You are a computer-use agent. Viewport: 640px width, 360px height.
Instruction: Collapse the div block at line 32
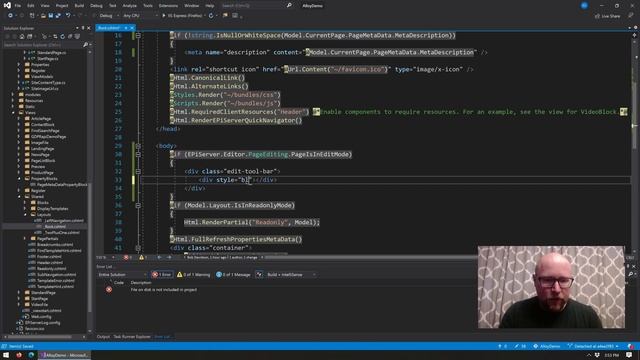point(138,171)
